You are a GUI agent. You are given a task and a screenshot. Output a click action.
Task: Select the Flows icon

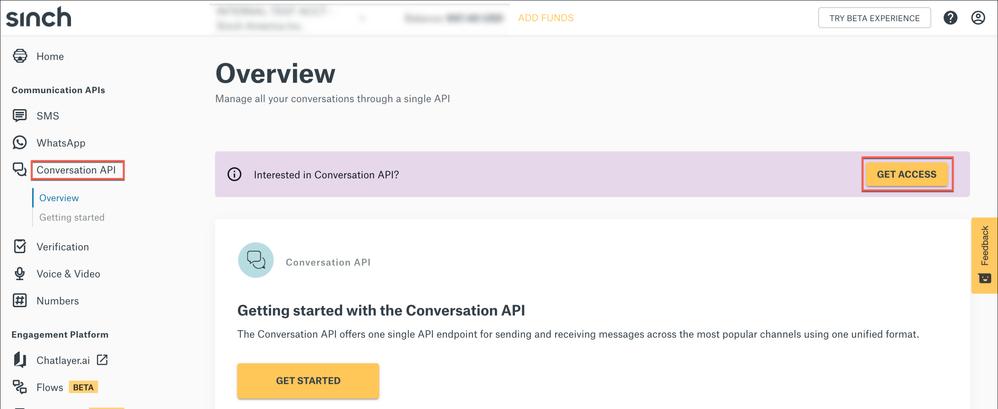pyautogui.click(x=20, y=387)
